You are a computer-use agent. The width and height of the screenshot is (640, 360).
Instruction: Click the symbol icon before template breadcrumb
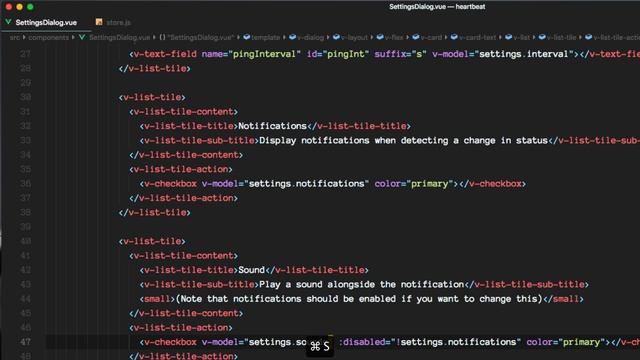247,37
